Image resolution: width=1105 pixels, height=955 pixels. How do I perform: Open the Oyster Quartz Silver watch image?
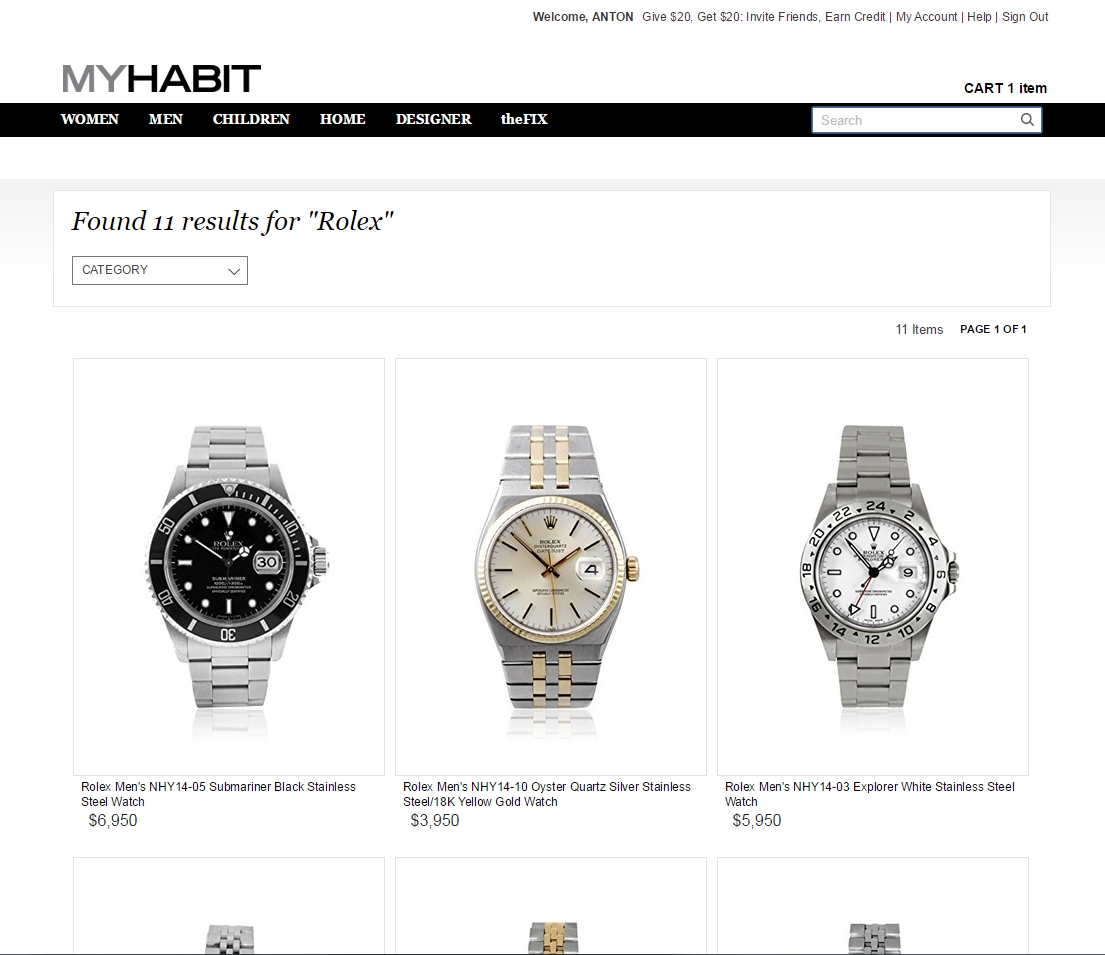551,567
